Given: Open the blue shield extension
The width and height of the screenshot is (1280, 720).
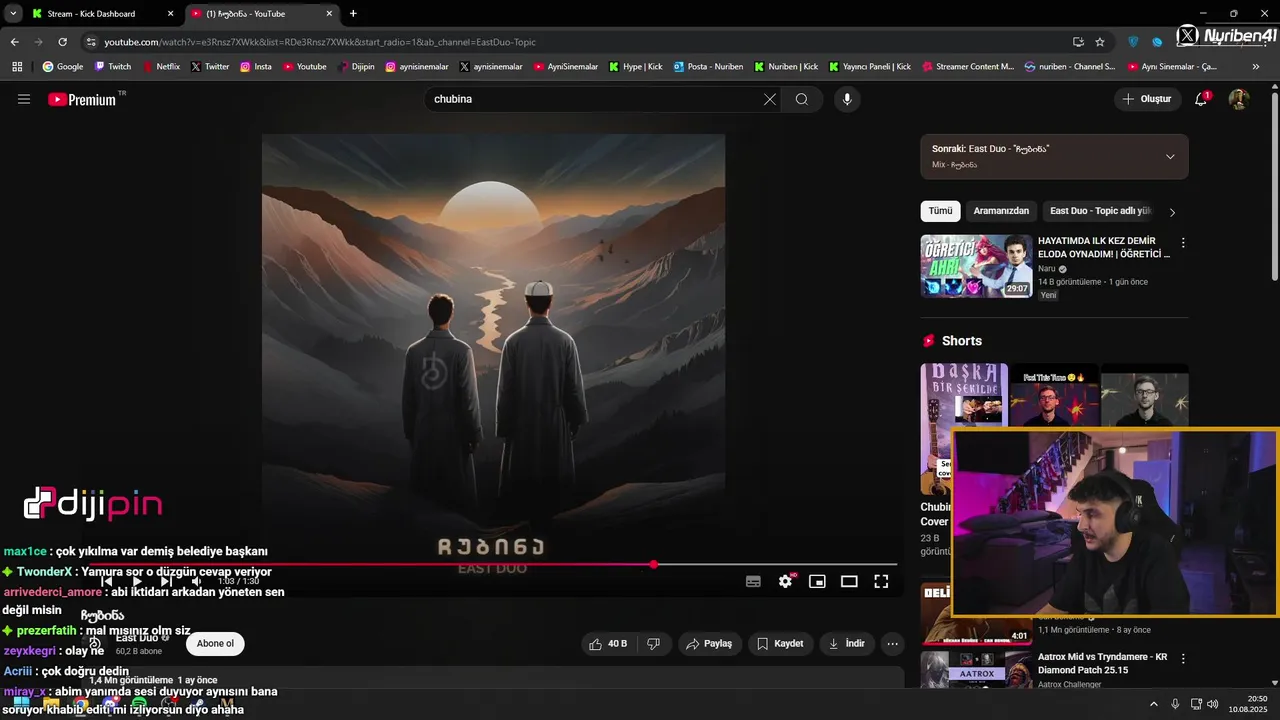Looking at the screenshot, I should [1133, 42].
